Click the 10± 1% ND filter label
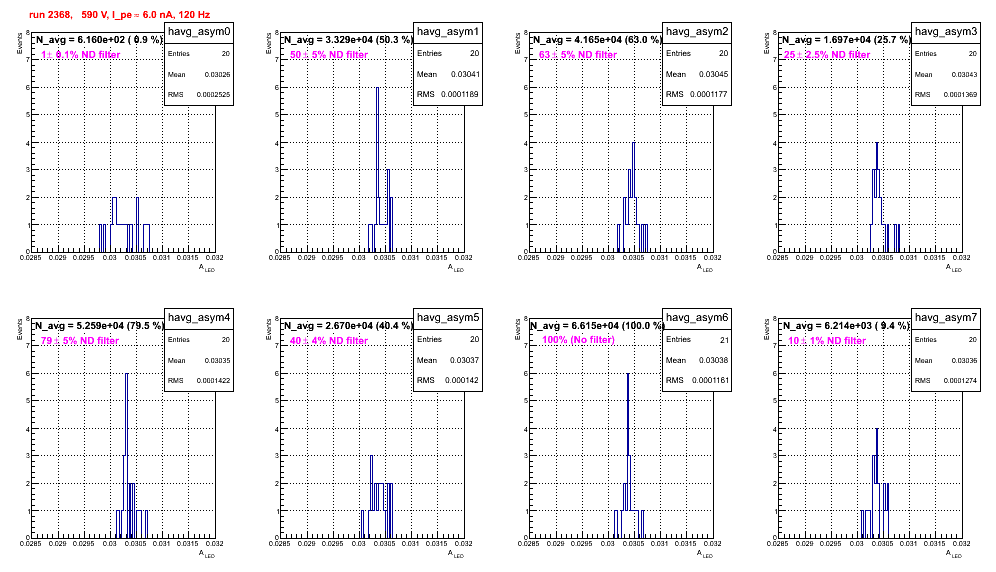The height and width of the screenshot is (572, 996). [827, 341]
